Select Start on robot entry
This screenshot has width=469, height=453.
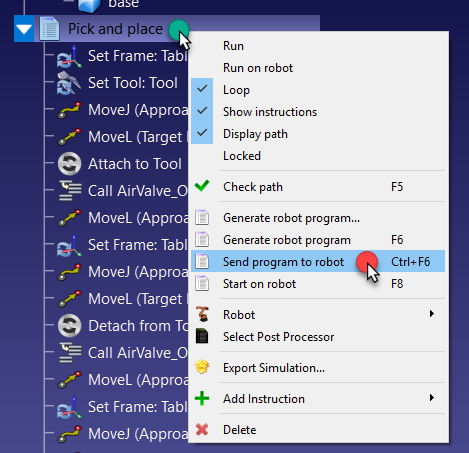click(x=318, y=284)
